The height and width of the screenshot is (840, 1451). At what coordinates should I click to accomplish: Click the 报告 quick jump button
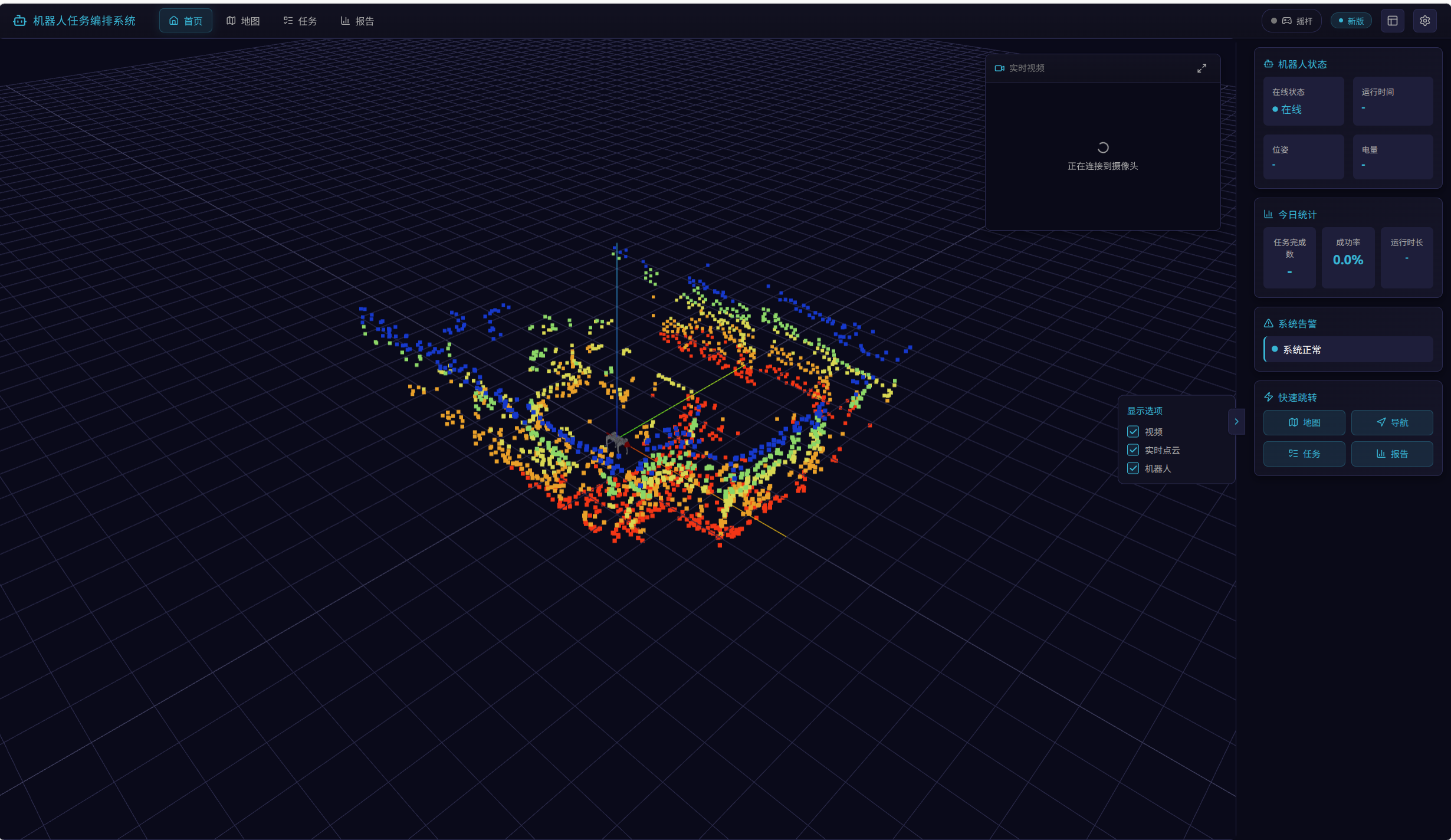click(x=1392, y=454)
